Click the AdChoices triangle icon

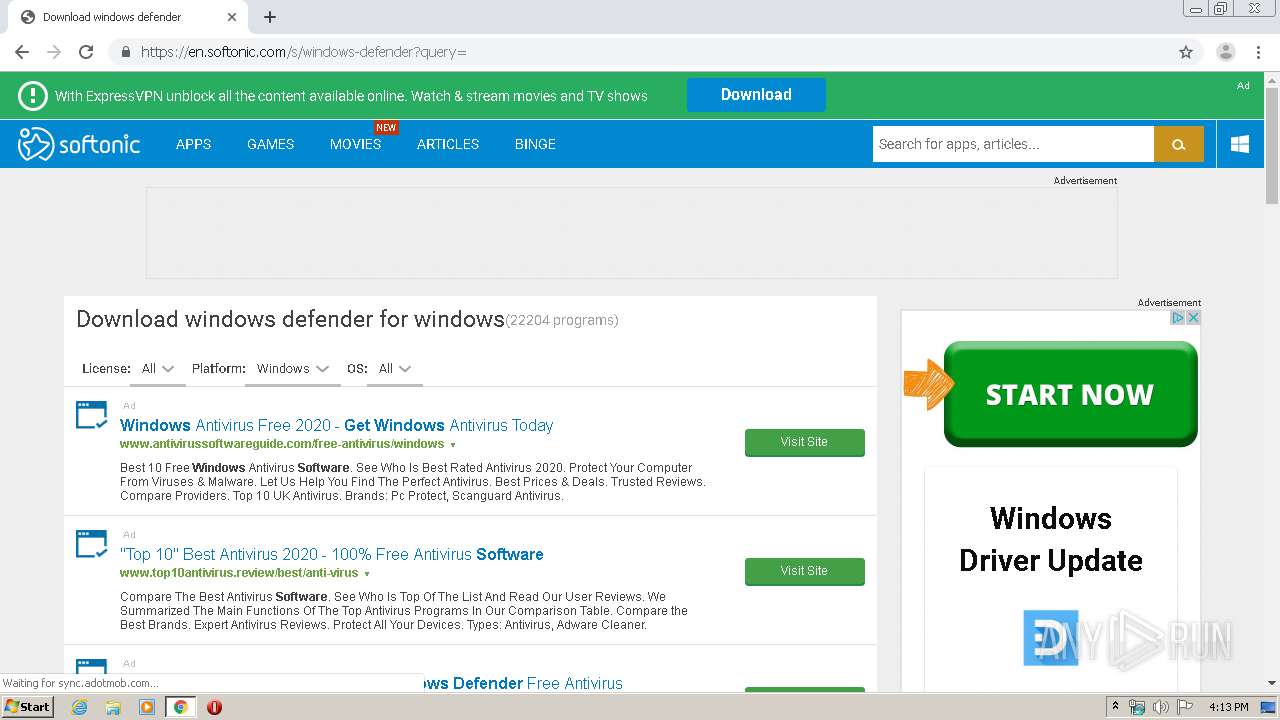click(x=1178, y=318)
